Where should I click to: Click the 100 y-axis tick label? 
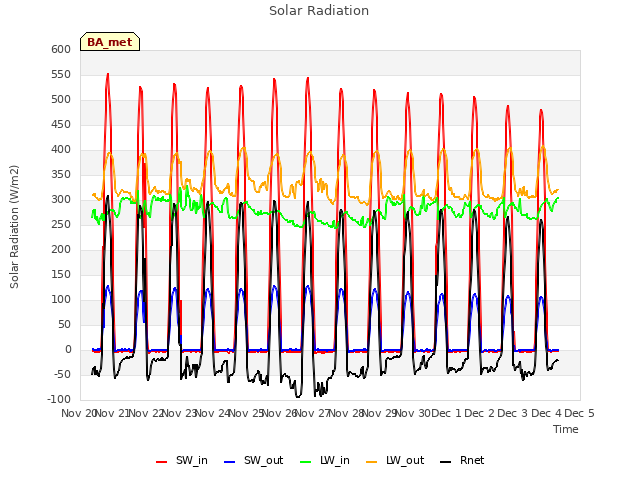61,300
